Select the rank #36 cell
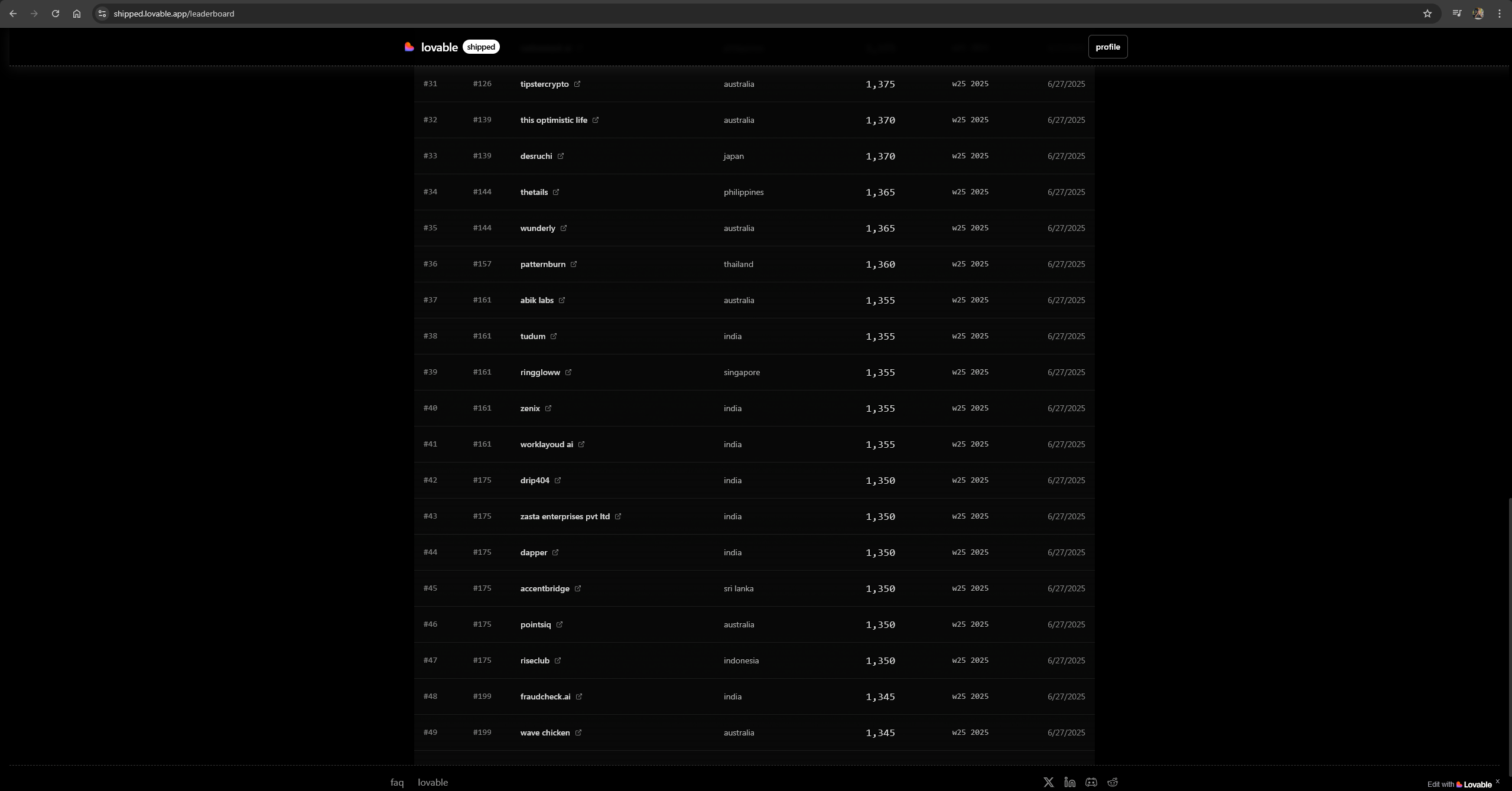The height and width of the screenshot is (791, 1512). [x=431, y=264]
